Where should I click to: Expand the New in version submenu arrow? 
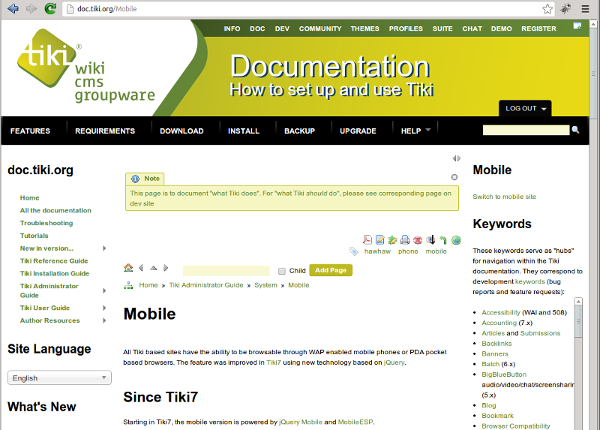(x=104, y=248)
